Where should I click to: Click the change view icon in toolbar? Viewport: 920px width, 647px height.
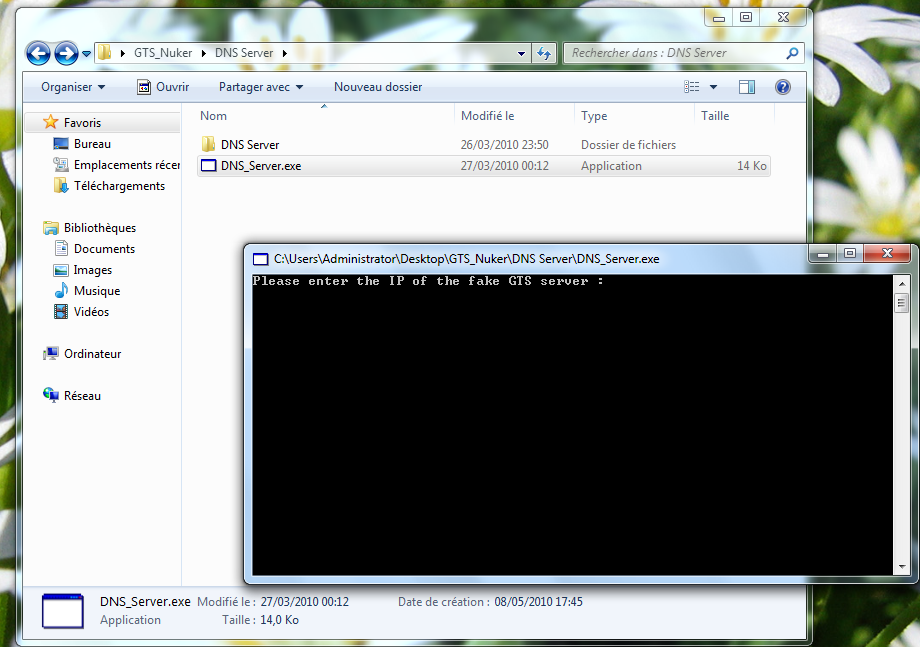click(x=692, y=87)
